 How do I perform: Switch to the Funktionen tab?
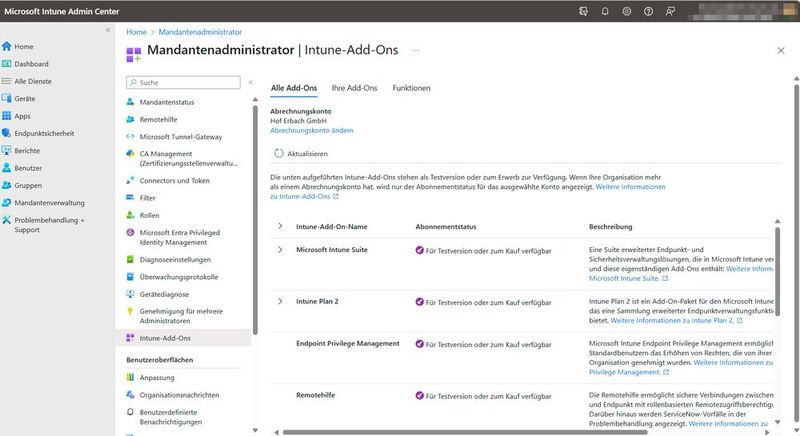tap(411, 88)
